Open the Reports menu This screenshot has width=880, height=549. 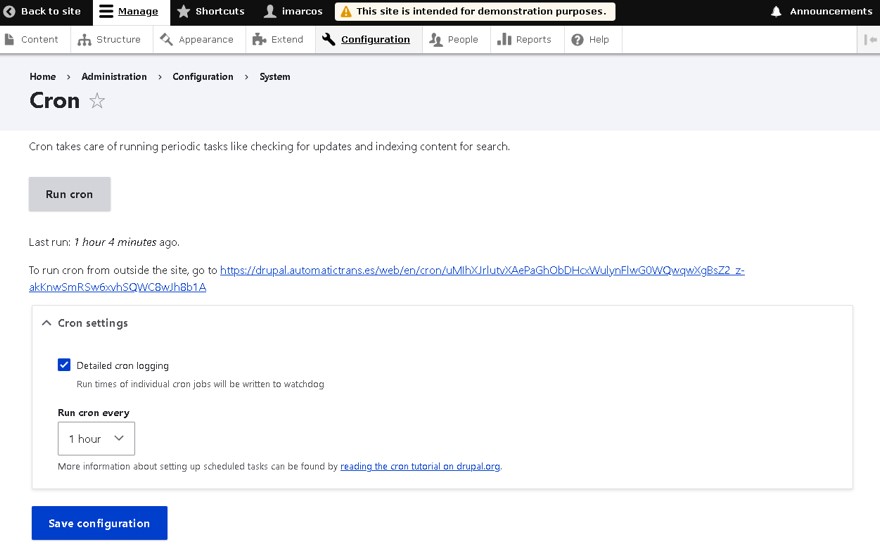(525, 40)
